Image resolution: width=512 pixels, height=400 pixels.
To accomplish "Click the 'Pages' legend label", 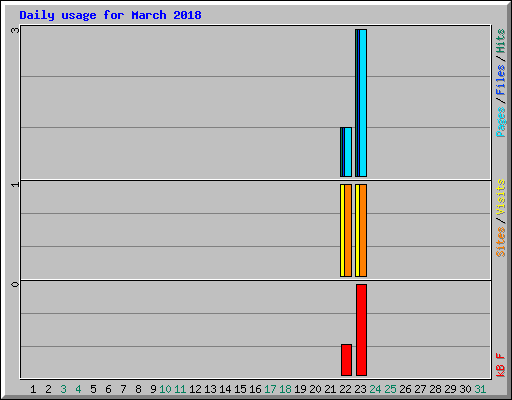I will 501,122.
